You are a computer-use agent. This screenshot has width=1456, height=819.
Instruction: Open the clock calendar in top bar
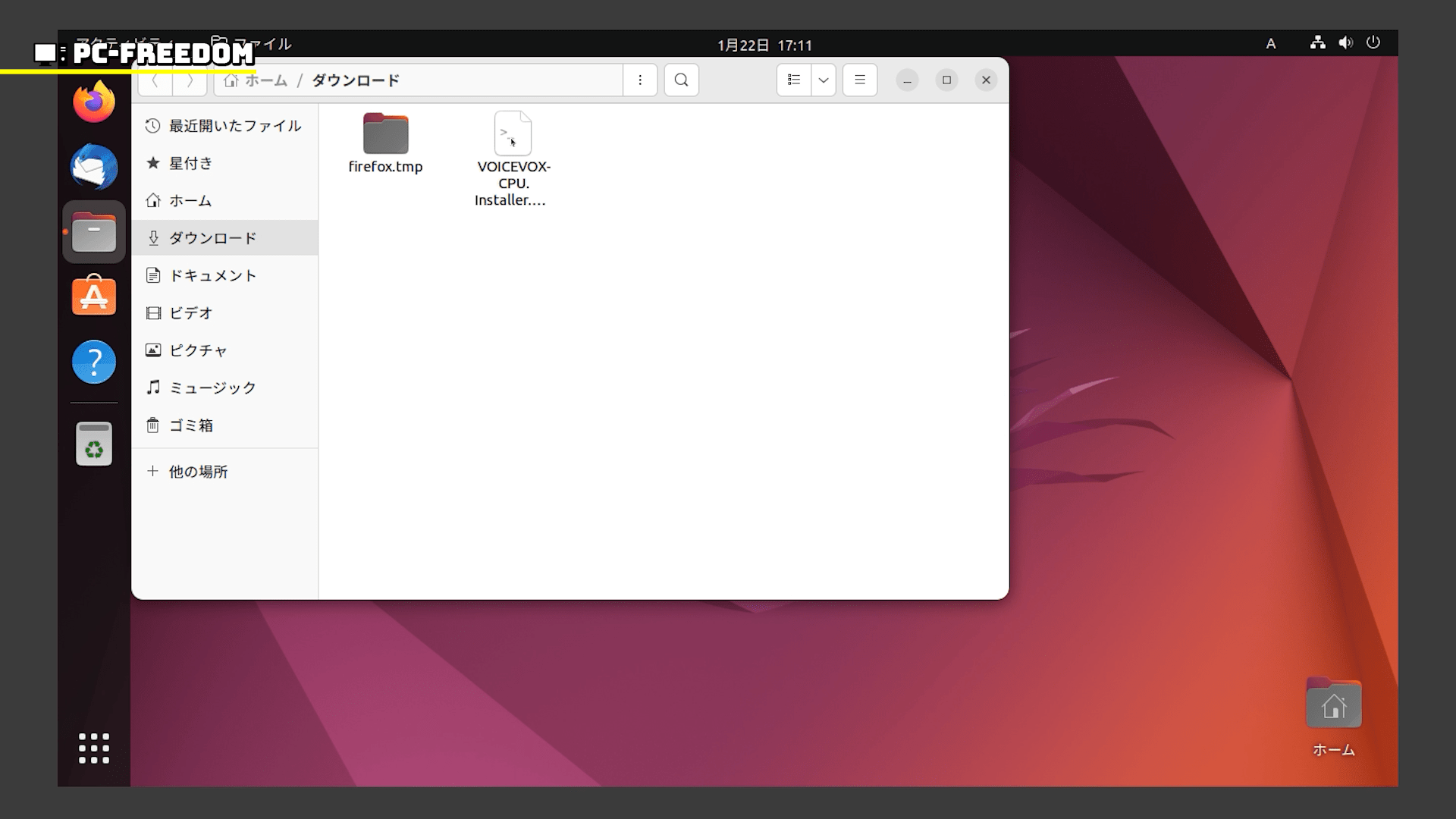point(764,45)
